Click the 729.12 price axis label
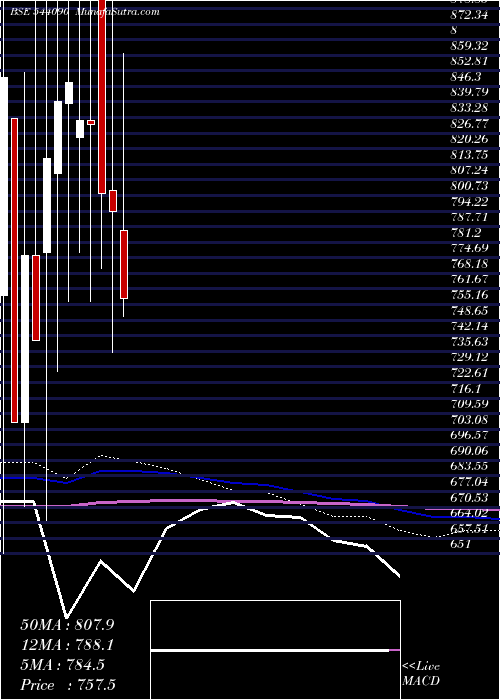Image resolution: width=500 pixels, height=700 pixels. 468,357
